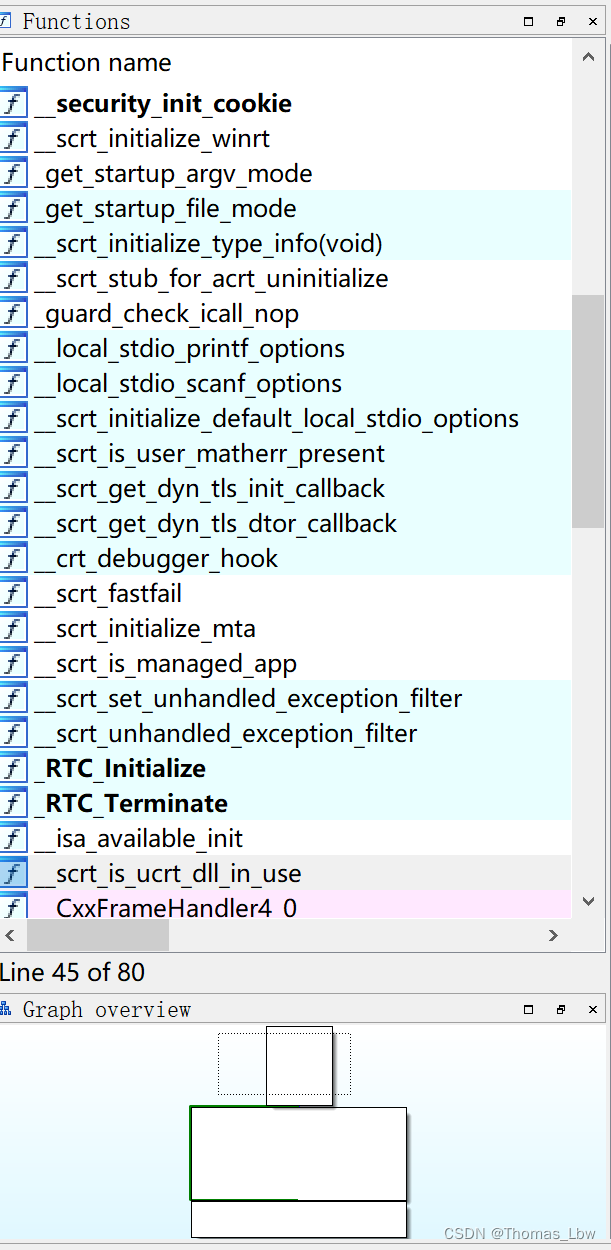Screen dimensions: 611x1250
Task: Click the f icon beside _RTC_Initialize
Action: coord(11,768)
